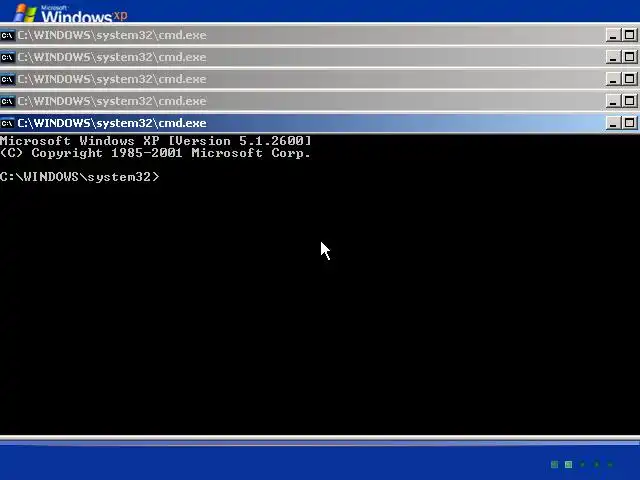Image resolution: width=640 pixels, height=480 pixels.
Task: Click the cmd icon of the topmost inactive cmd.exe window
Action: pos(7,35)
